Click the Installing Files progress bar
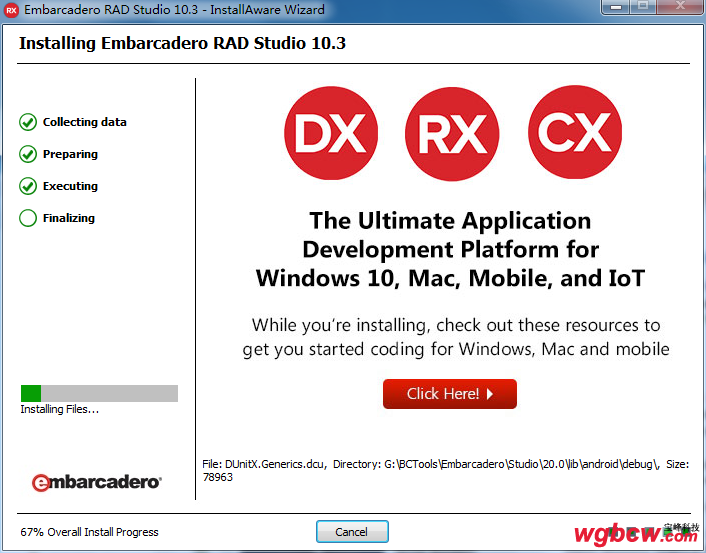The width and height of the screenshot is (706, 553). pos(100,393)
